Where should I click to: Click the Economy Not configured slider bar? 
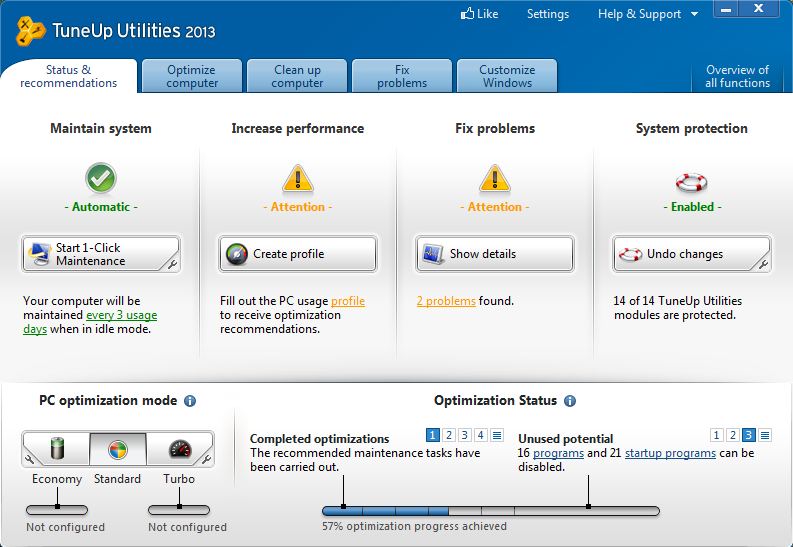[57, 510]
